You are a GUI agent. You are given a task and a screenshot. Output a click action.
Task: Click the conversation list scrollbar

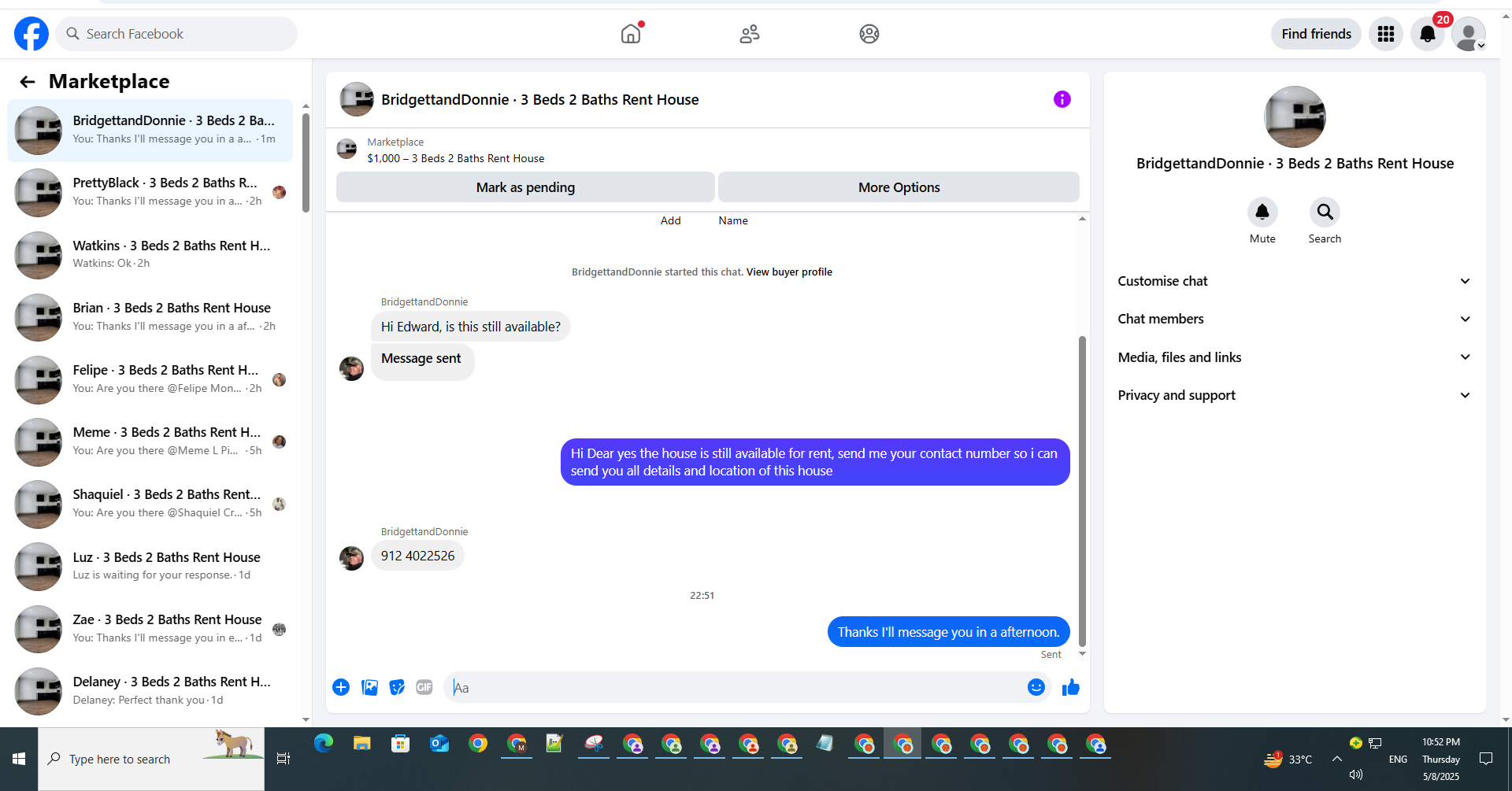point(306,163)
